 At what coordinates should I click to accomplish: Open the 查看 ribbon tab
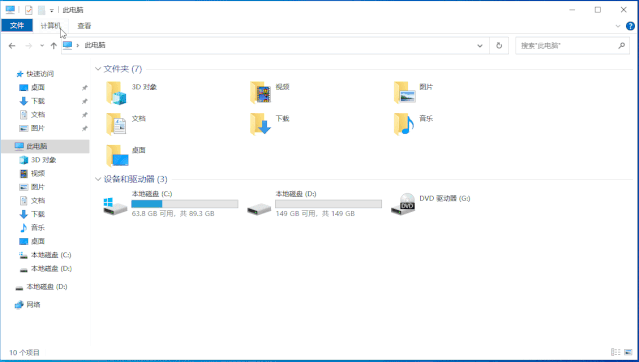84,26
